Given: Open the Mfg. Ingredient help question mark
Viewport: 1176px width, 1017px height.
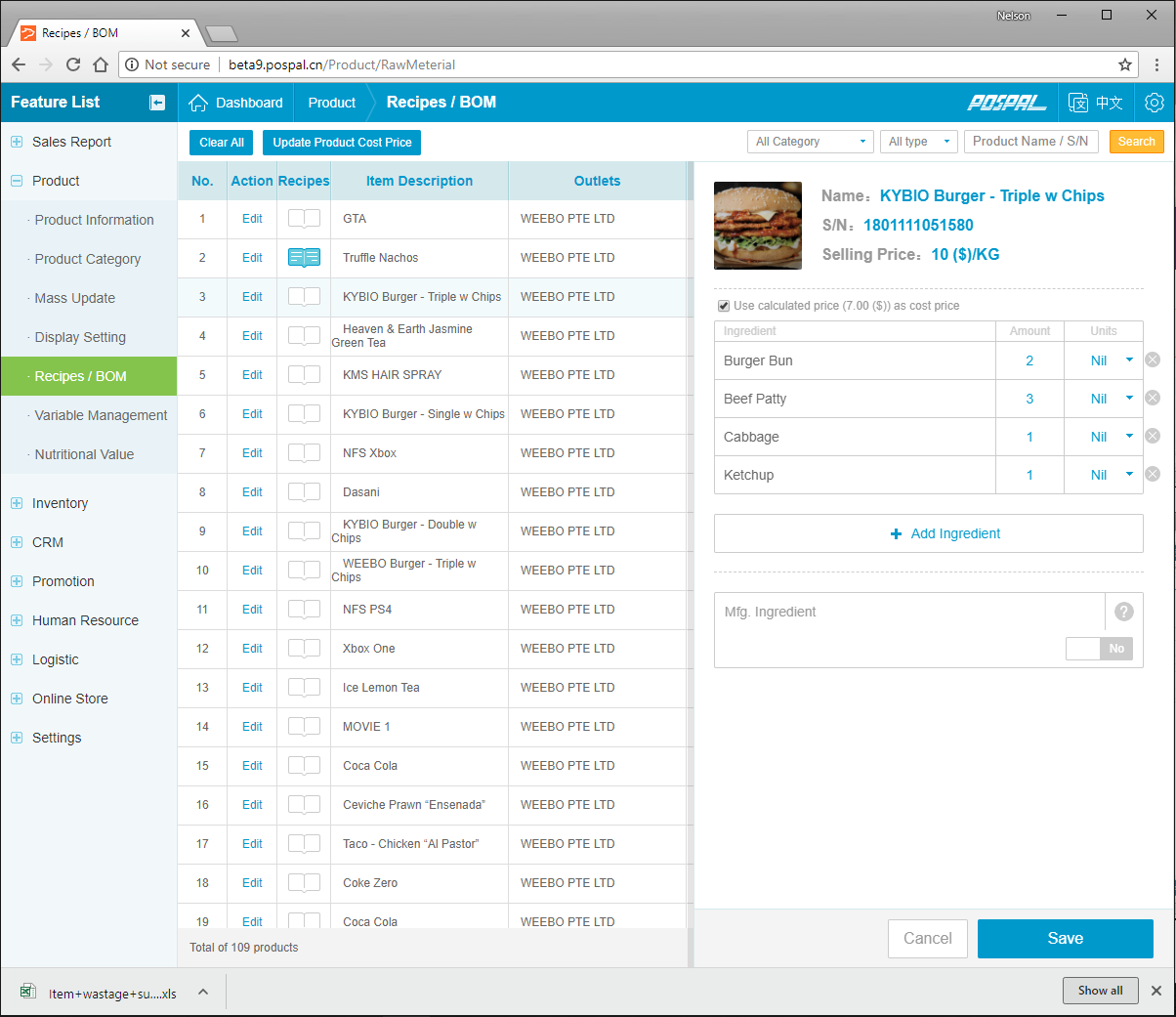Looking at the screenshot, I should 1124,612.
